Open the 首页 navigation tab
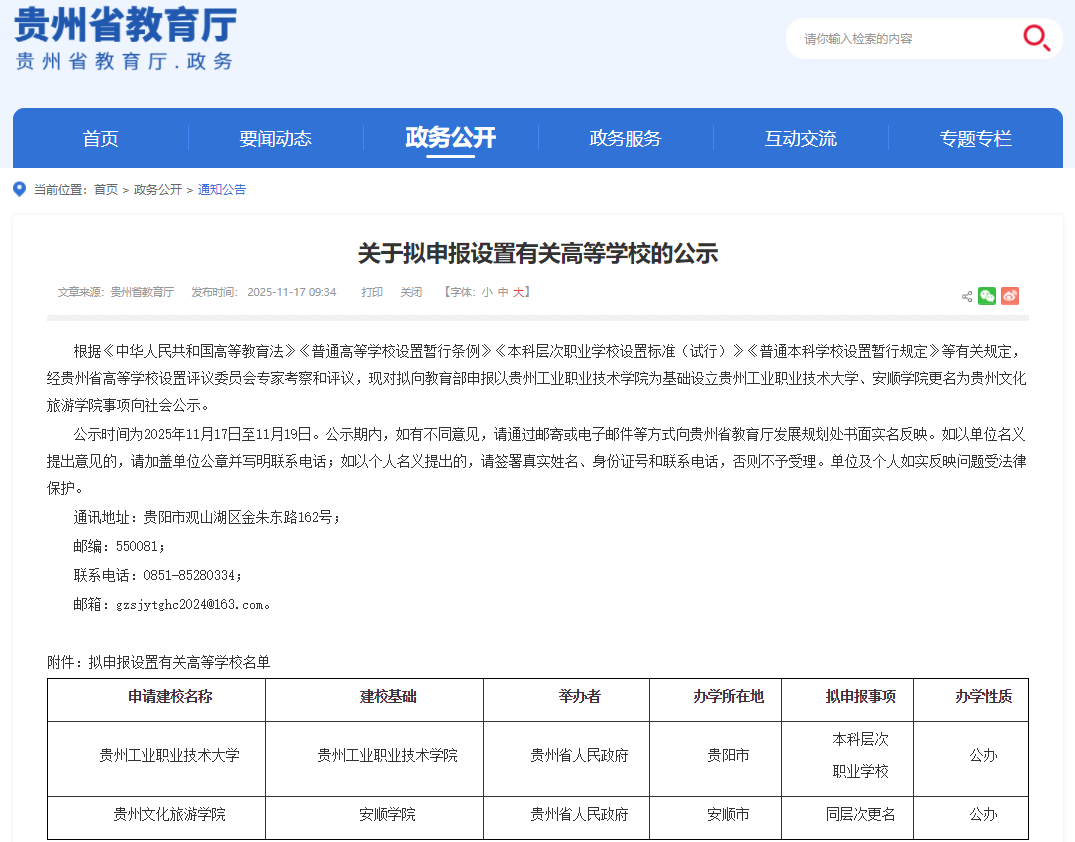1075x842 pixels. click(x=100, y=139)
